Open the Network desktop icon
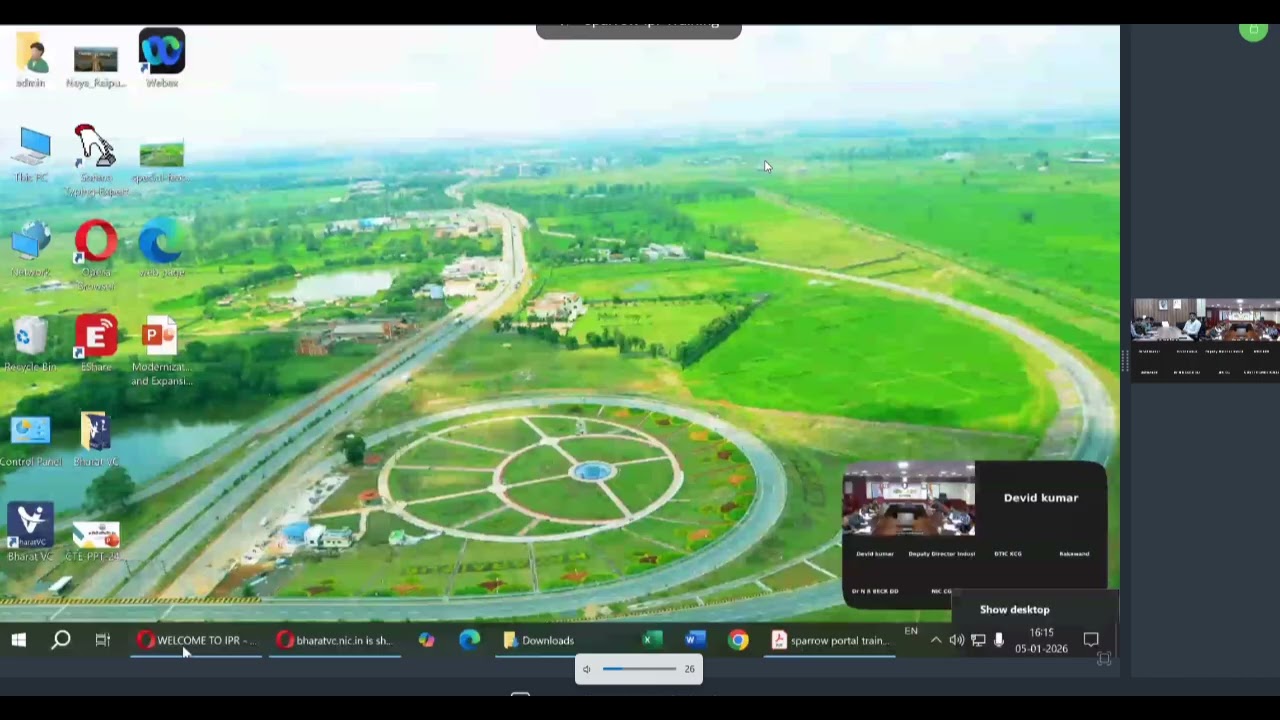Viewport: 1280px width, 720px height. (x=31, y=249)
